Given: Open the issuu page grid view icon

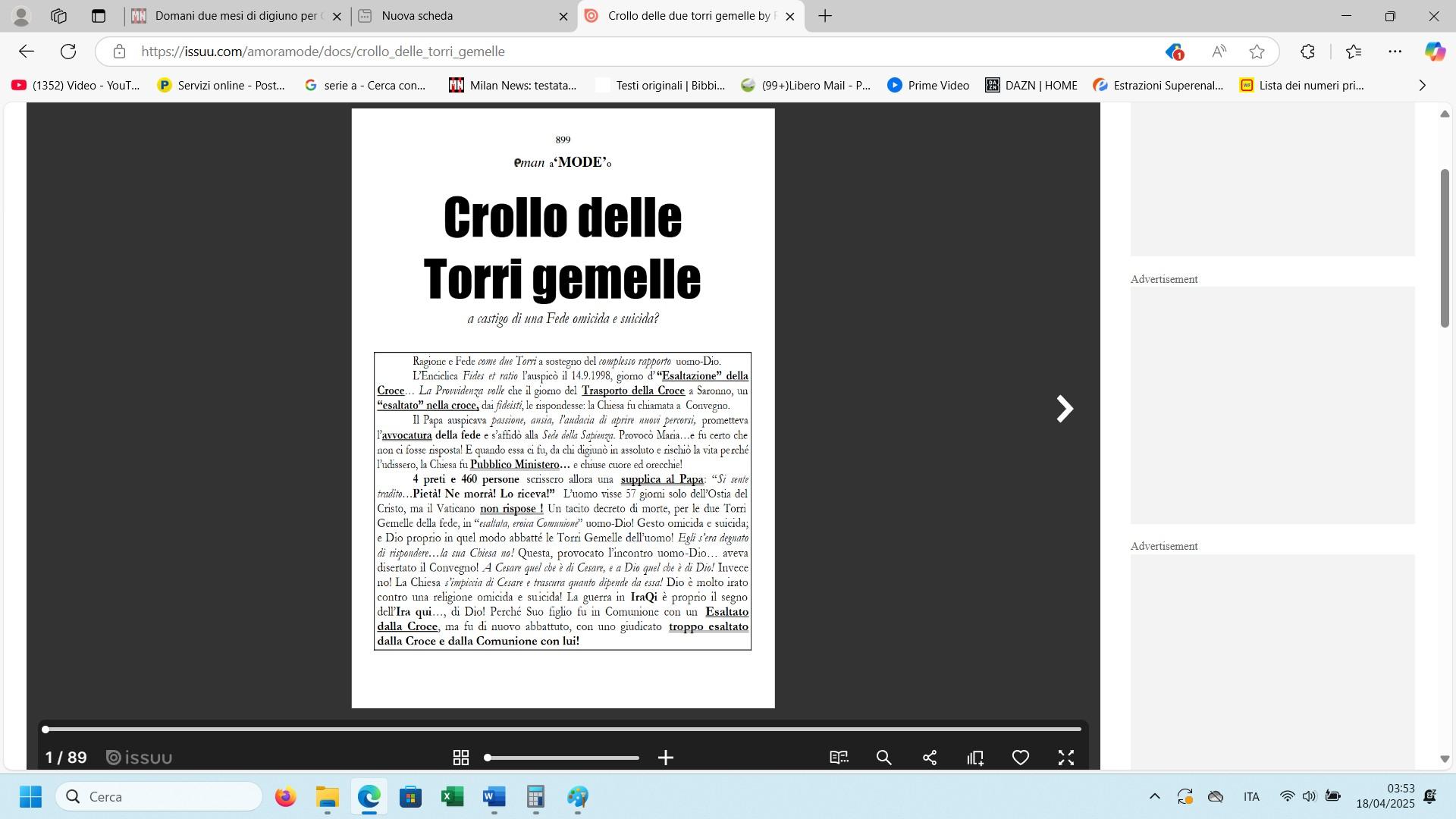Looking at the screenshot, I should coord(460,758).
